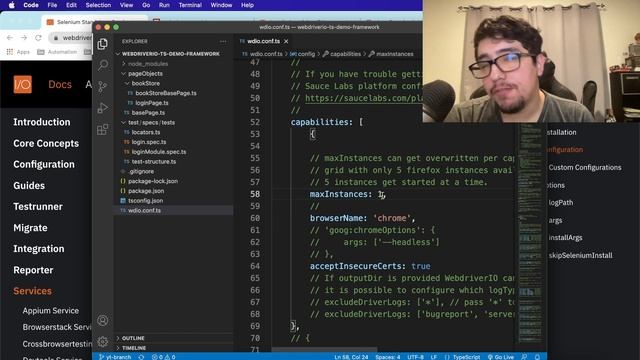
Task: Click the Apps grid in bookmarks bar
Action: (x=18, y=52)
